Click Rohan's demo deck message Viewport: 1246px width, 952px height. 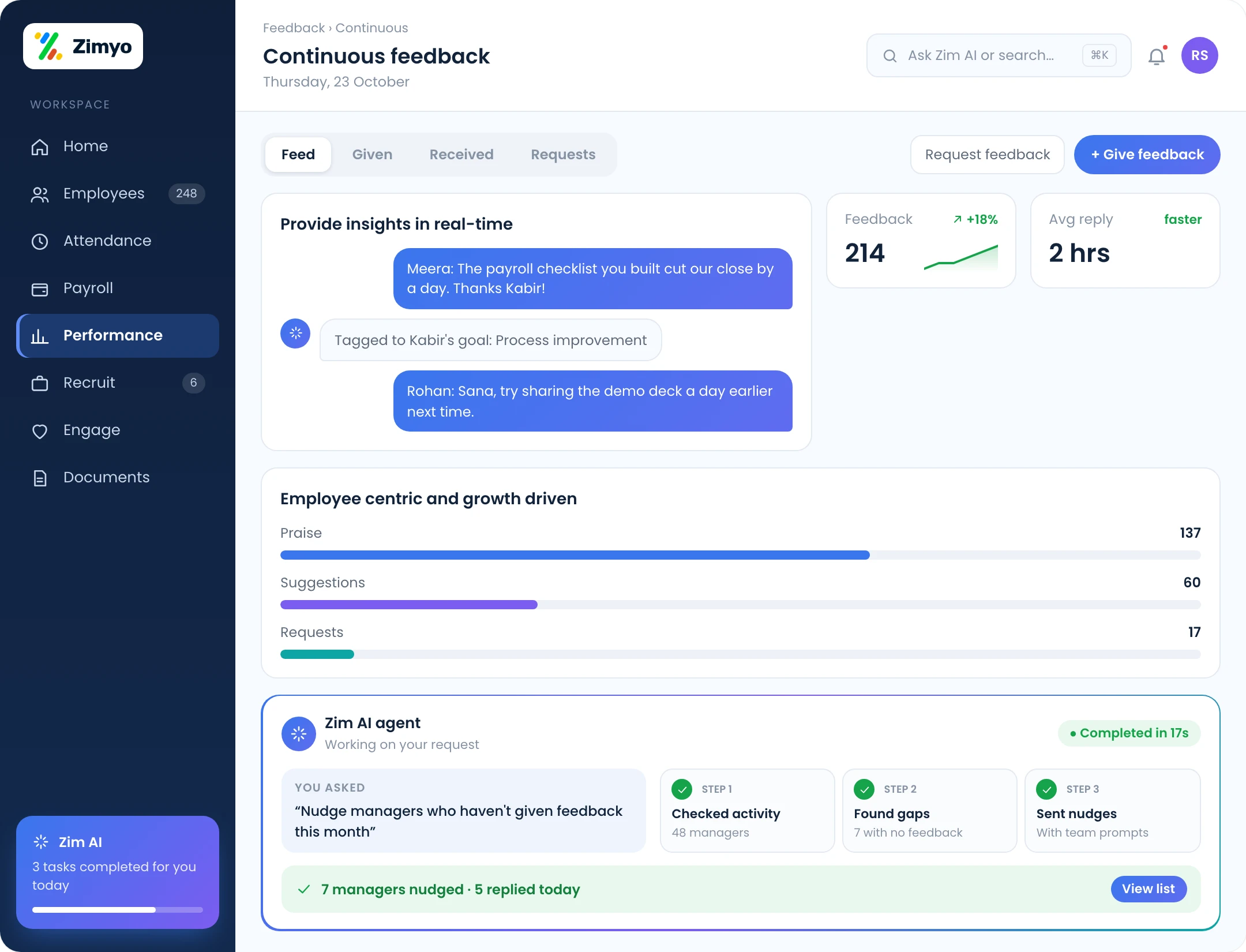[x=593, y=401]
